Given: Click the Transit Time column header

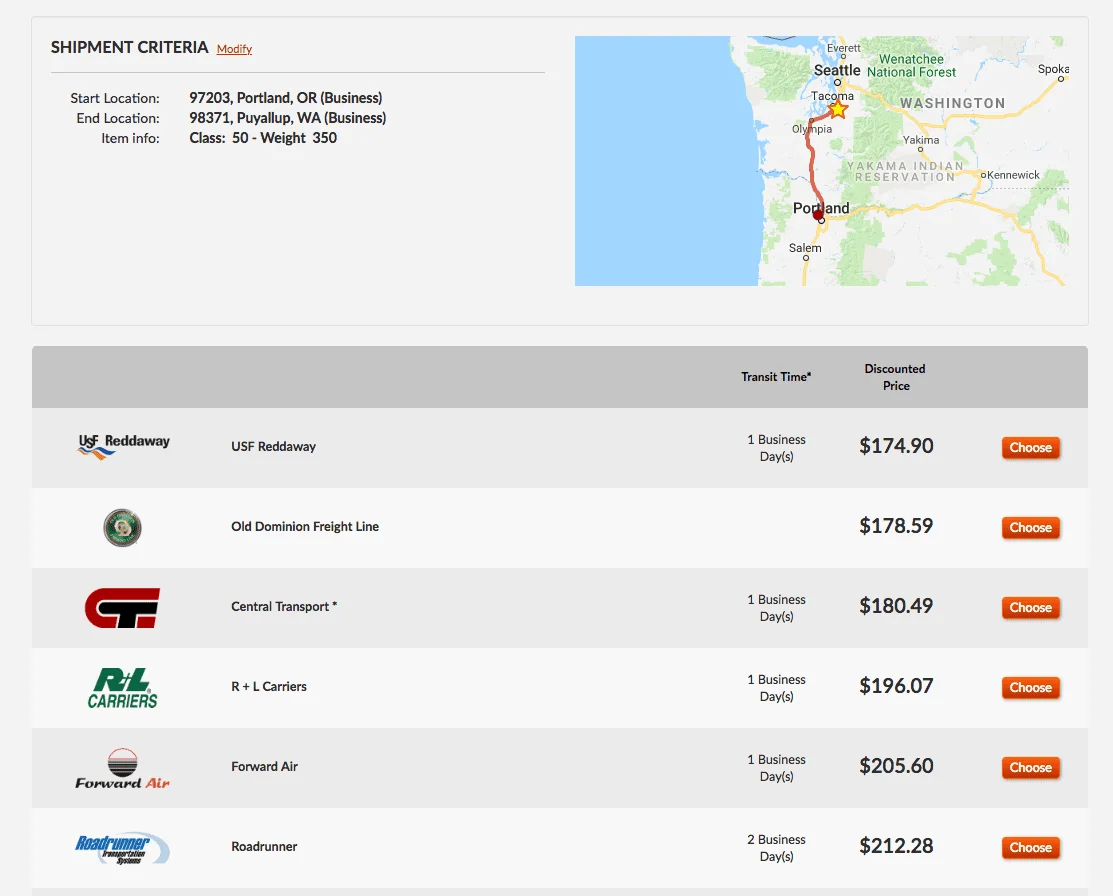Looking at the screenshot, I should [776, 377].
